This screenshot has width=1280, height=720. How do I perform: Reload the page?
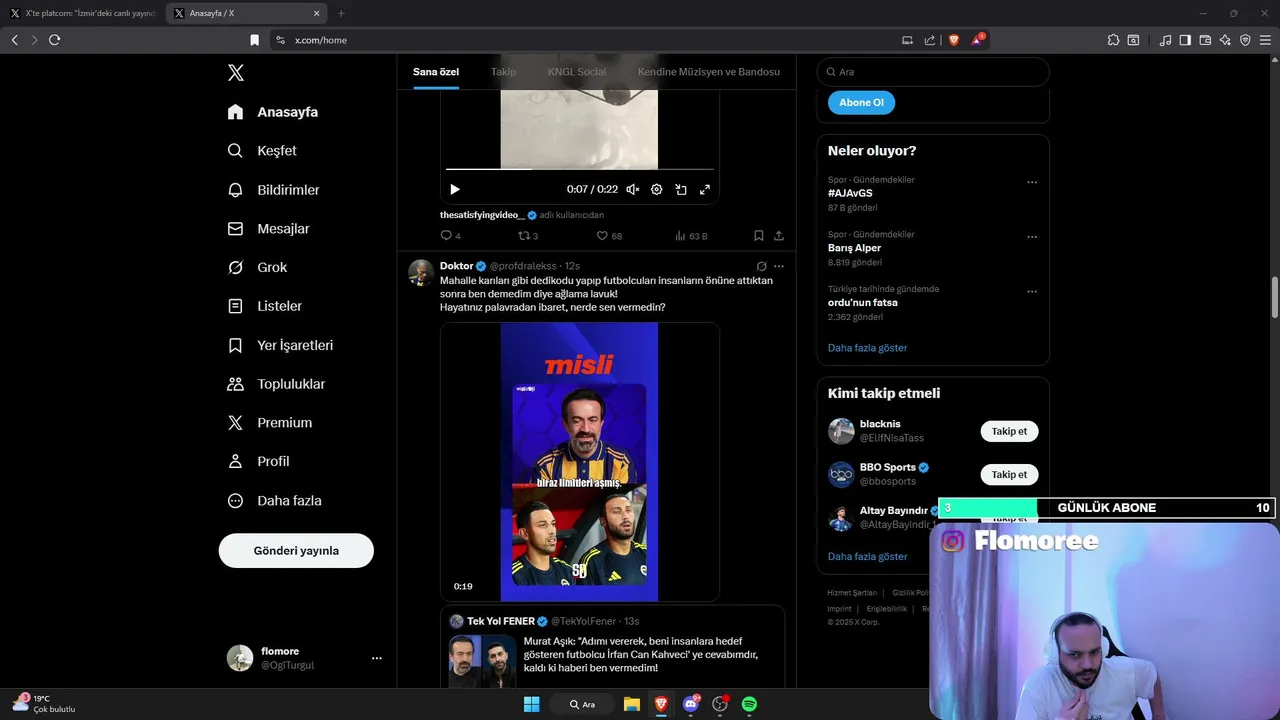pyautogui.click(x=54, y=40)
